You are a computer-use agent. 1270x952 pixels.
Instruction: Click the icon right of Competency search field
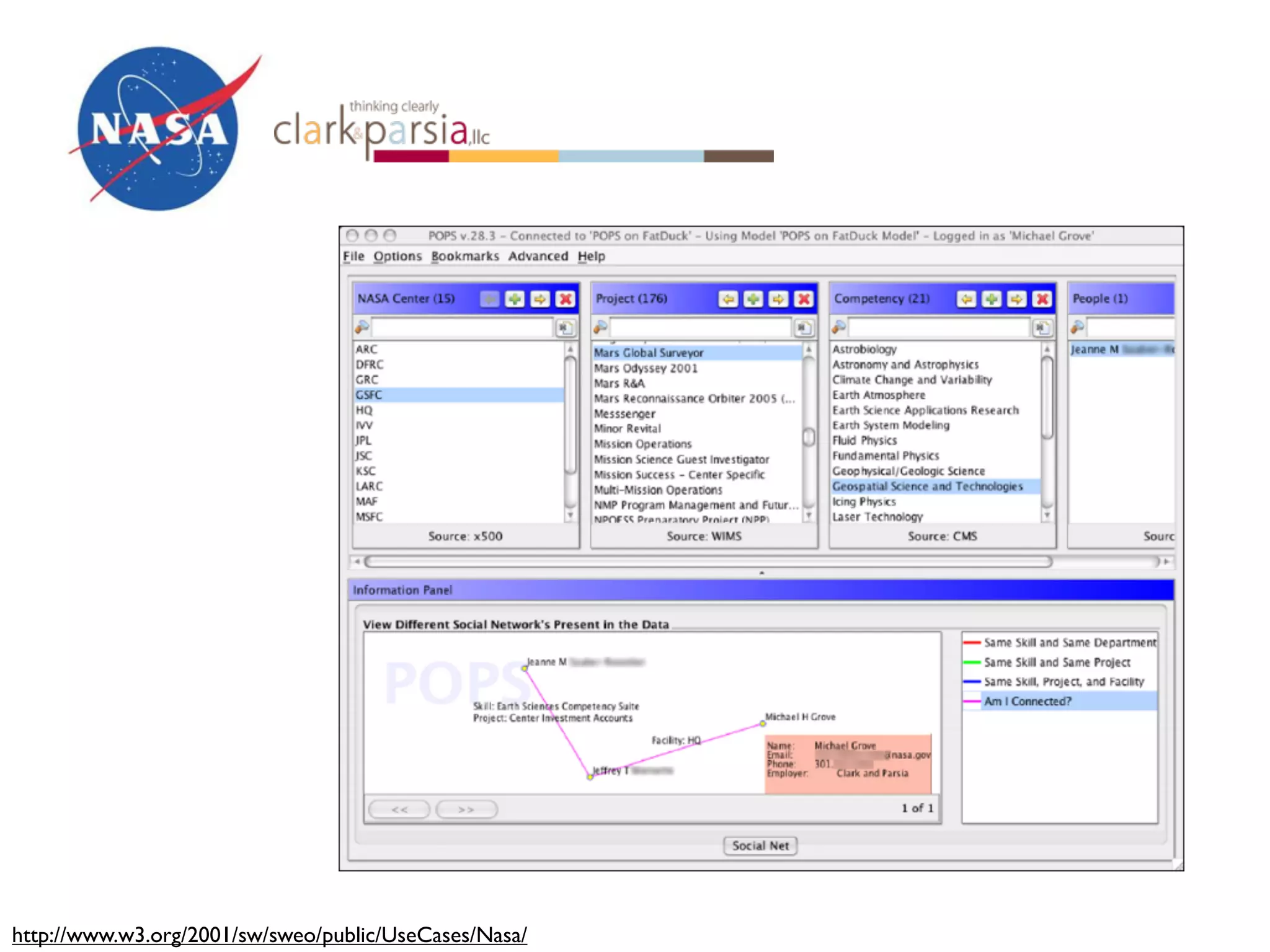1042,328
